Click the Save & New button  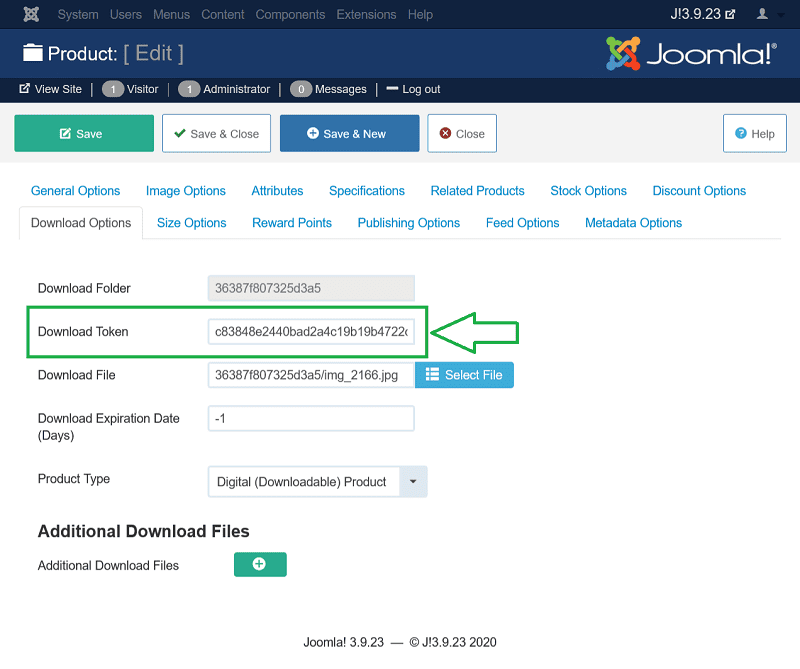[x=349, y=133]
